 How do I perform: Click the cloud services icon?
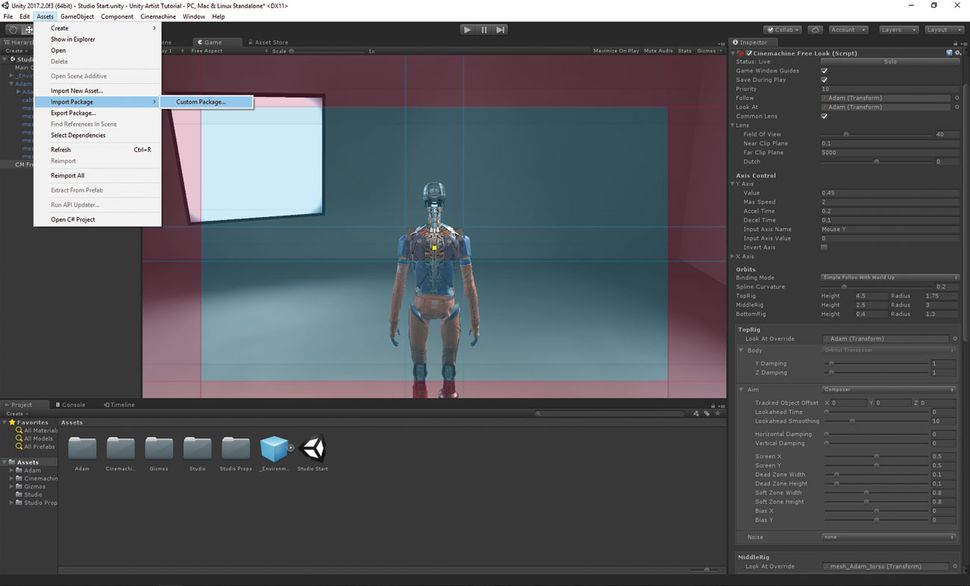816,30
